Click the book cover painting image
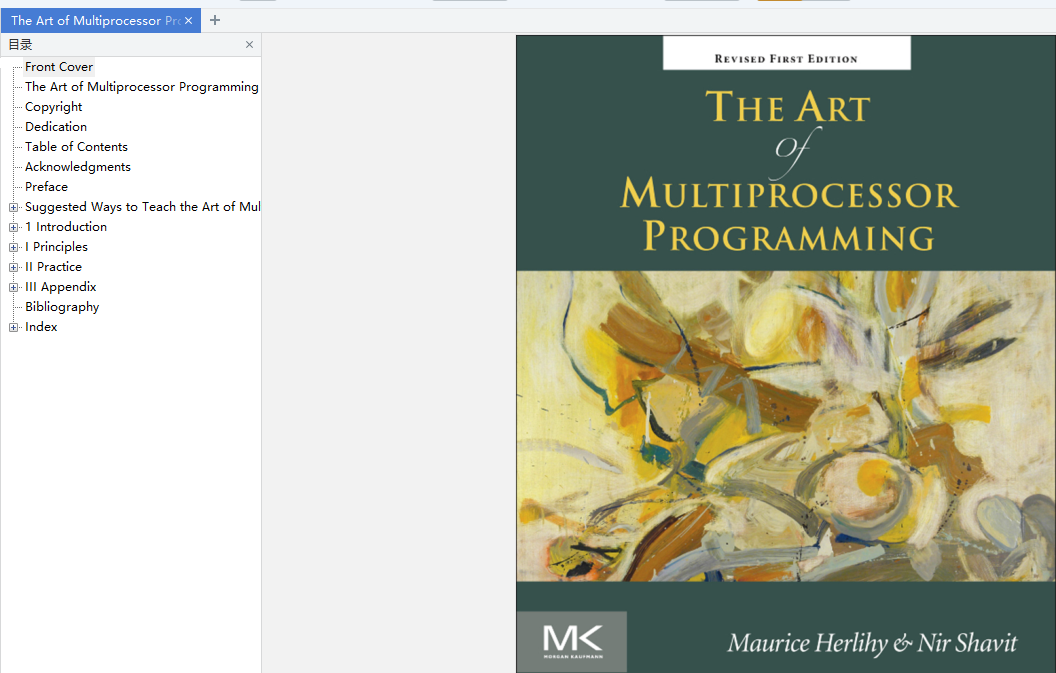Image resolution: width=1056 pixels, height=673 pixels. coord(785,426)
